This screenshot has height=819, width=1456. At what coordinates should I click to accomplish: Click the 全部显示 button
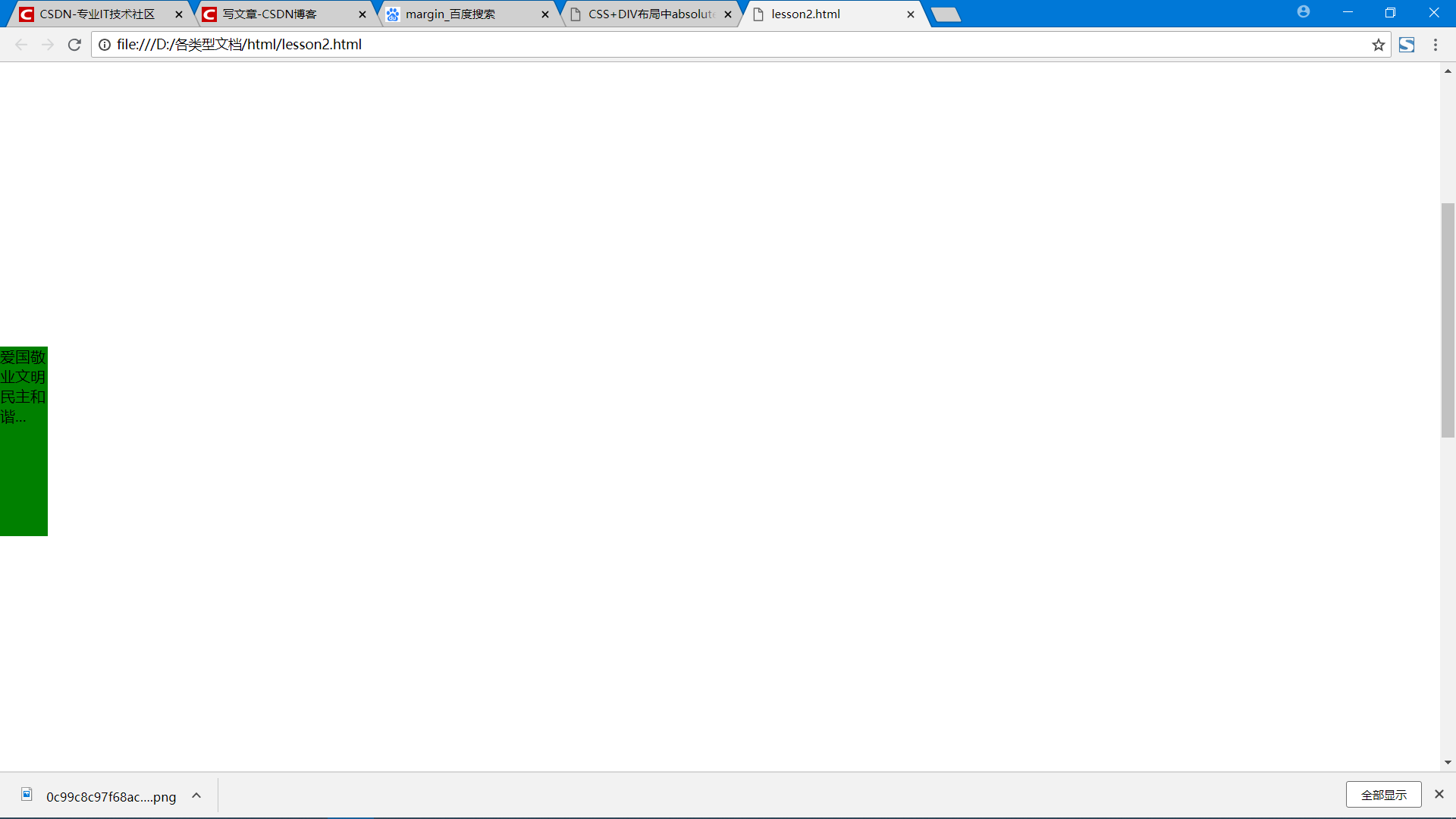[1383, 795]
